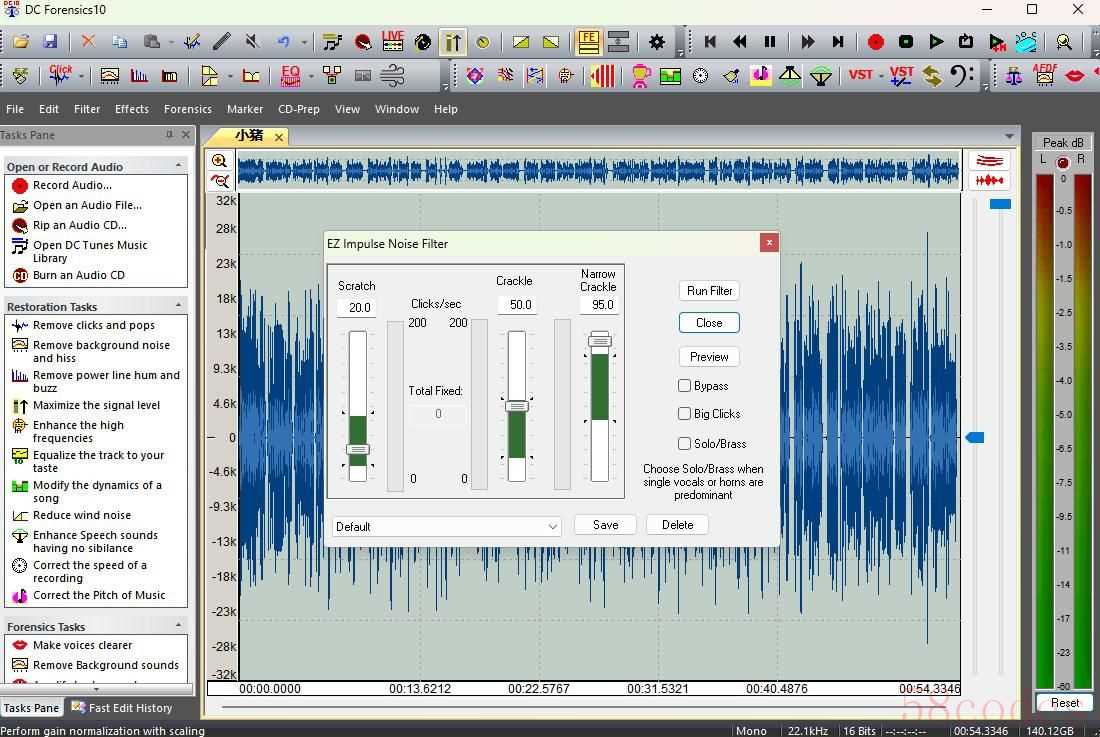Select the VST plugin icon
This screenshot has width=1100, height=737.
[x=861, y=75]
